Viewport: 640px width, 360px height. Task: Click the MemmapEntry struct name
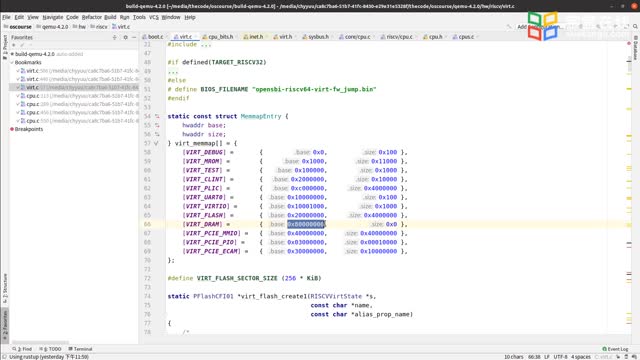click(x=261, y=116)
